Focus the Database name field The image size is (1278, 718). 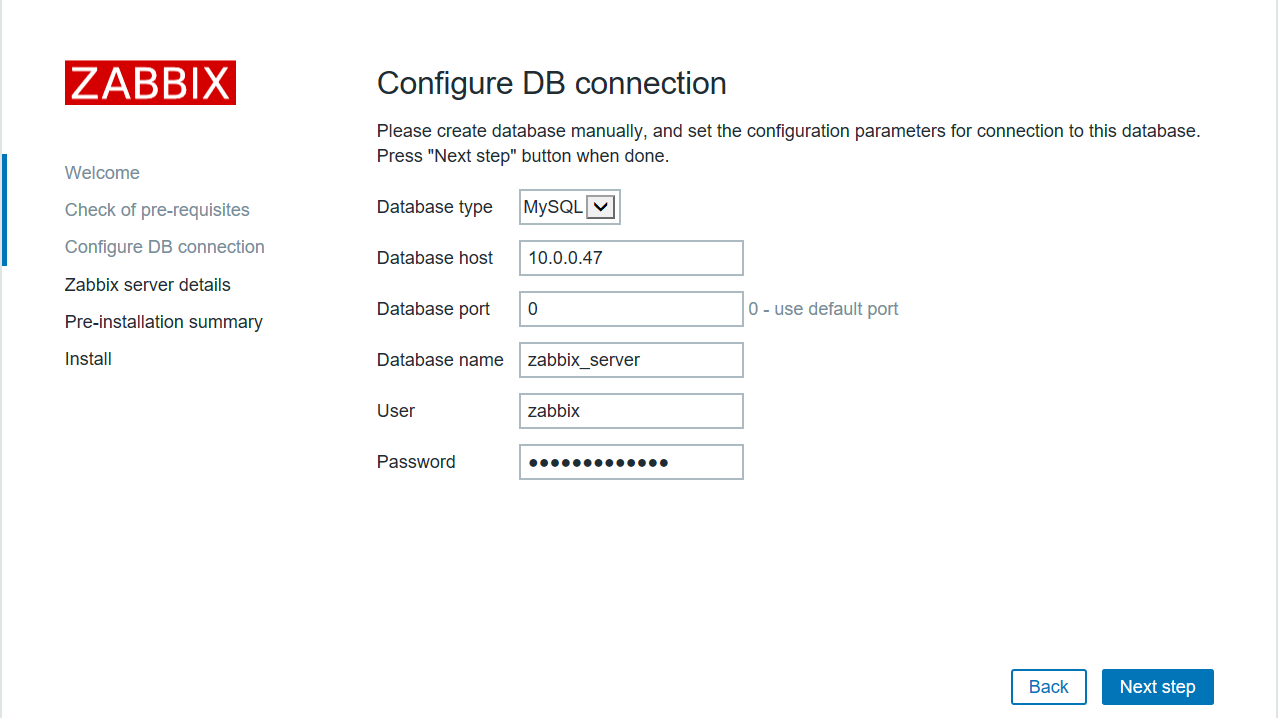(x=631, y=360)
